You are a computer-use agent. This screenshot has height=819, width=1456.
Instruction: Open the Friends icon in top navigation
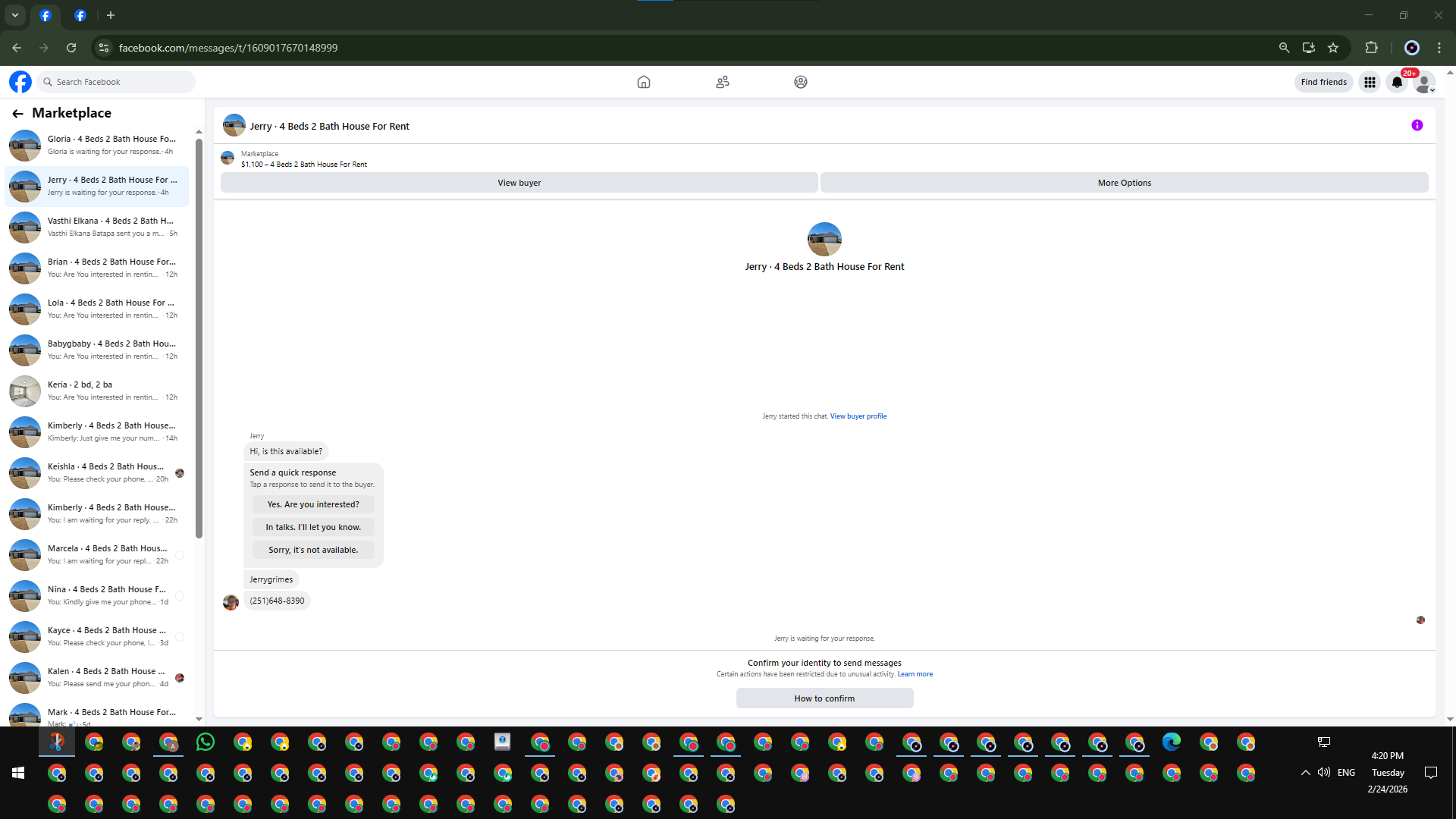tap(722, 82)
